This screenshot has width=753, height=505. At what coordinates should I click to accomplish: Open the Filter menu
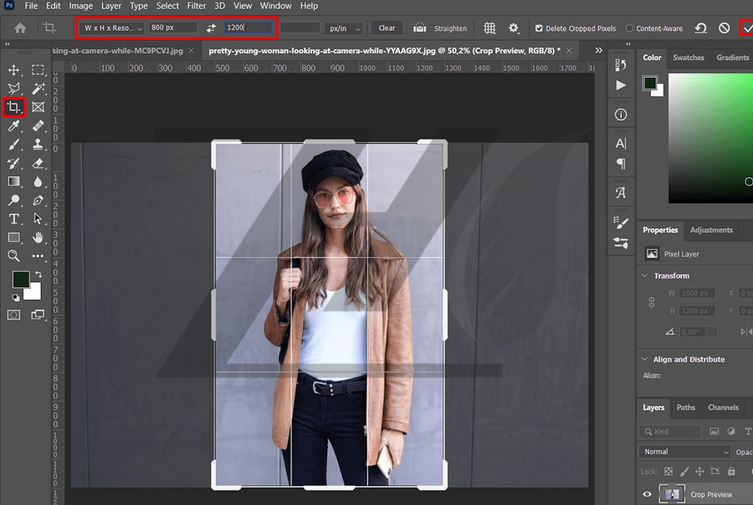point(196,6)
